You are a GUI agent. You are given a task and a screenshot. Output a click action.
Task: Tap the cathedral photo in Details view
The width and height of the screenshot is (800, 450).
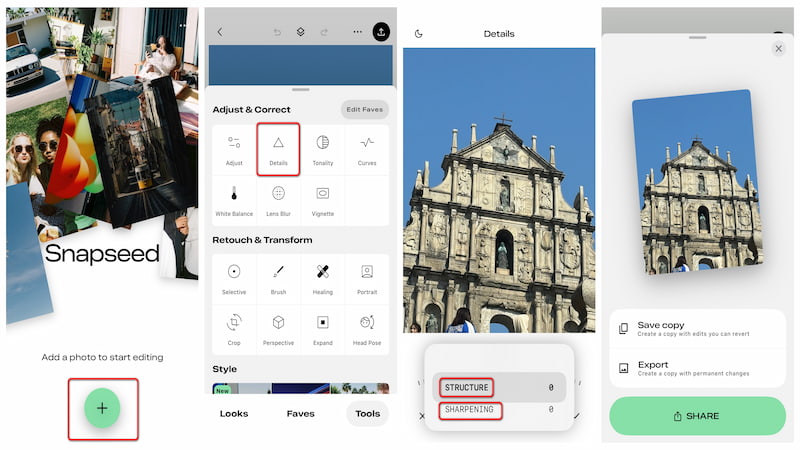(x=499, y=190)
